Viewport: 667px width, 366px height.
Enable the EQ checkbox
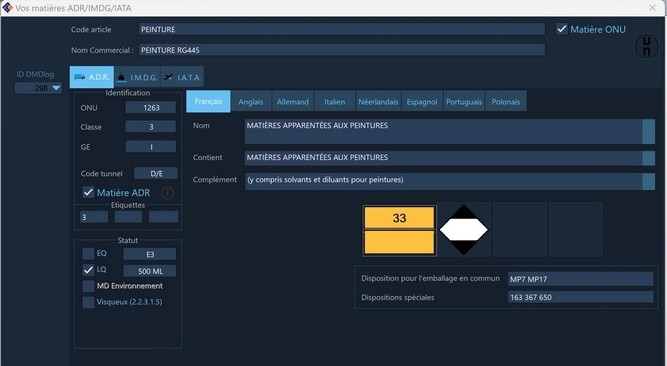pyautogui.click(x=88, y=254)
